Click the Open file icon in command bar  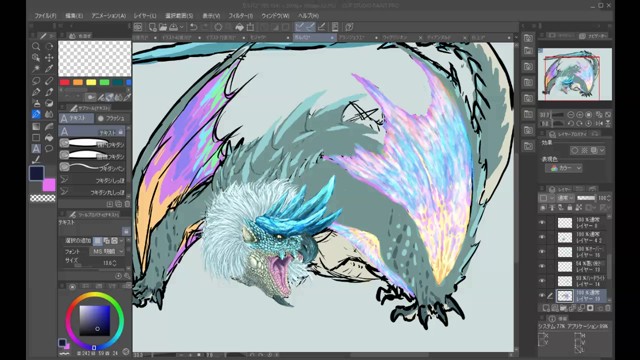tap(163, 27)
